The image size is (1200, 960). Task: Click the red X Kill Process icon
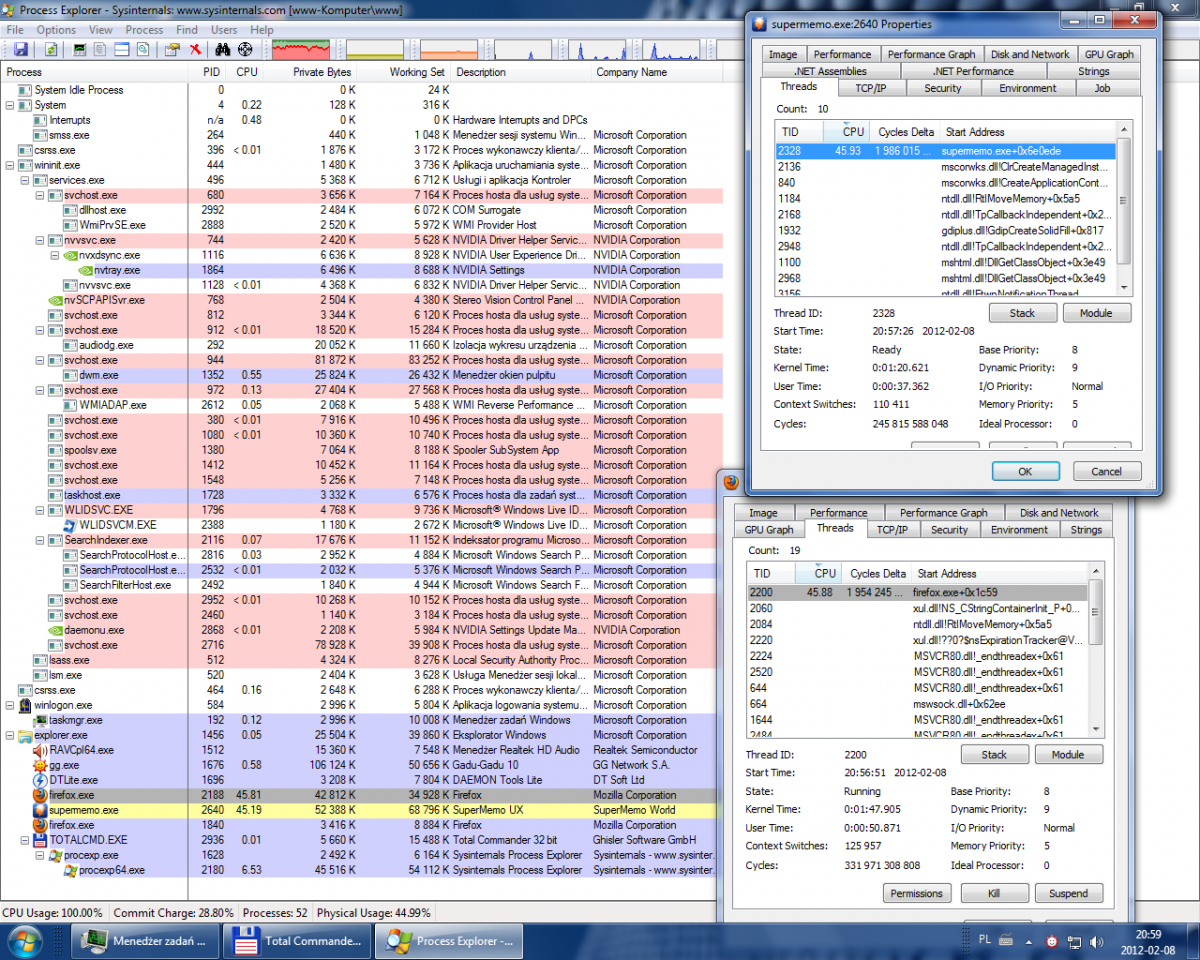point(195,49)
